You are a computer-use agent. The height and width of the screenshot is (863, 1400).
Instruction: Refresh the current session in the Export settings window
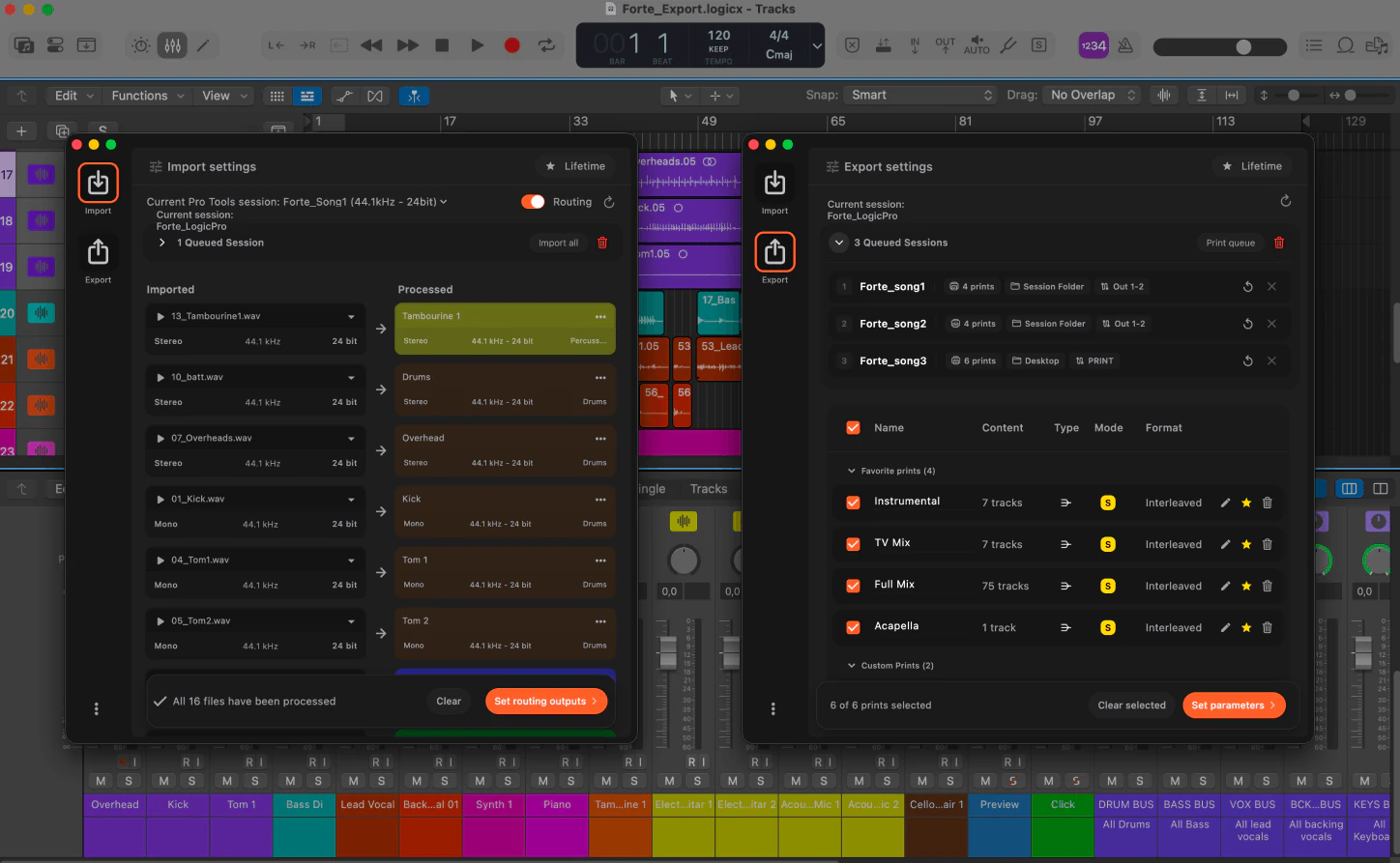1285,201
